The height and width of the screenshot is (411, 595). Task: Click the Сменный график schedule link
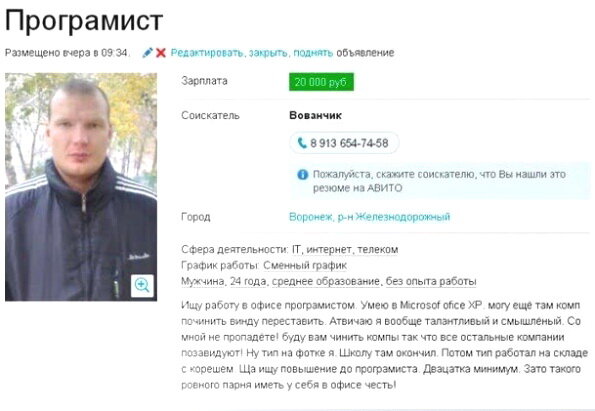(305, 265)
